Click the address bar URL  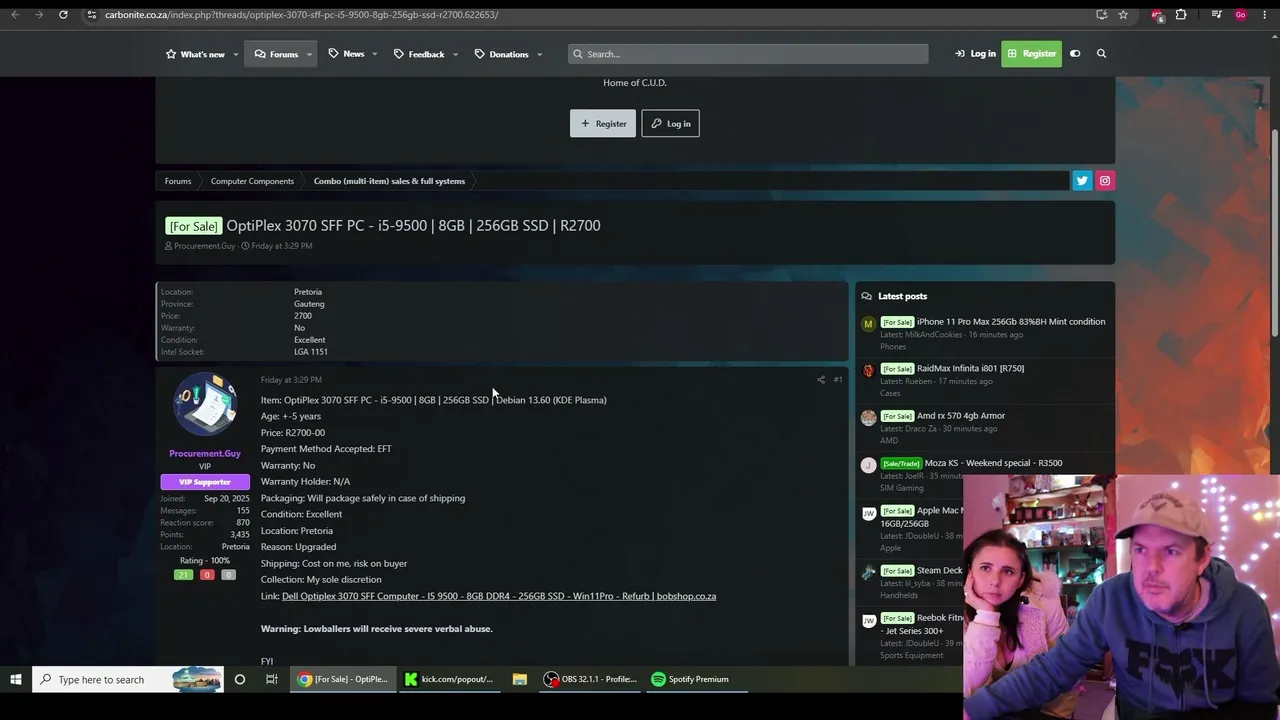point(301,15)
